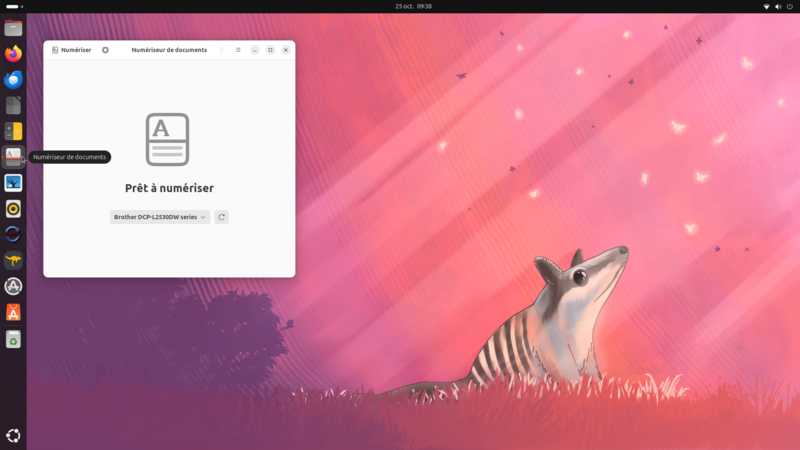Refresh the scanner device list
Viewport: 800px width, 450px height.
coord(221,217)
